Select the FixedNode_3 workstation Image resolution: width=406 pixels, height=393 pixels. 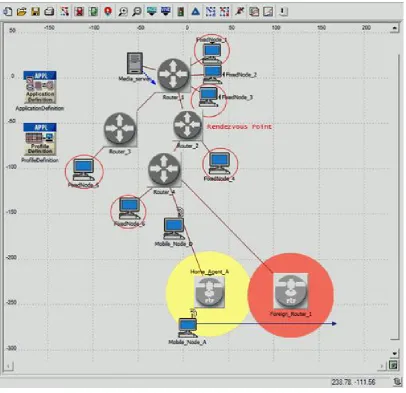click(x=208, y=97)
